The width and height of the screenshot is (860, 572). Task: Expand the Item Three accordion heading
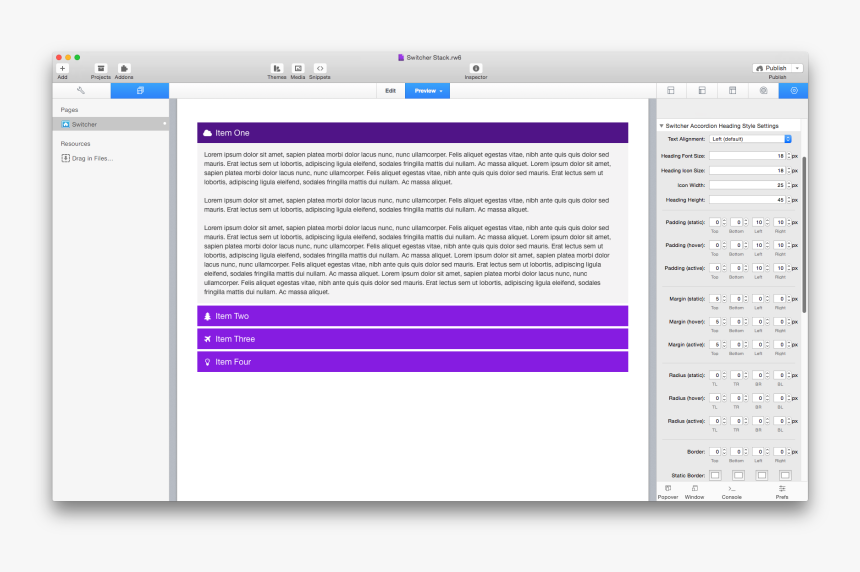click(412, 339)
